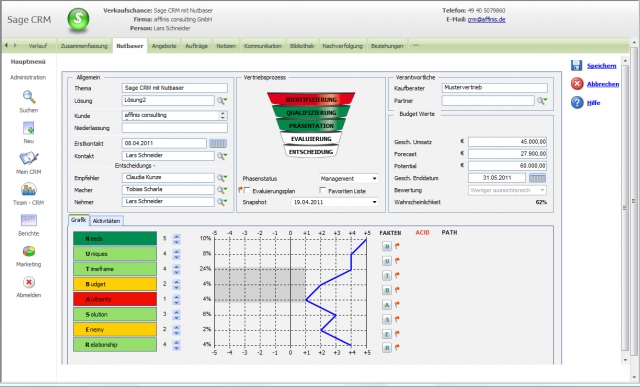Click the S facts button
Image resolution: width=640 pixels, height=387 pixels.
387,319
